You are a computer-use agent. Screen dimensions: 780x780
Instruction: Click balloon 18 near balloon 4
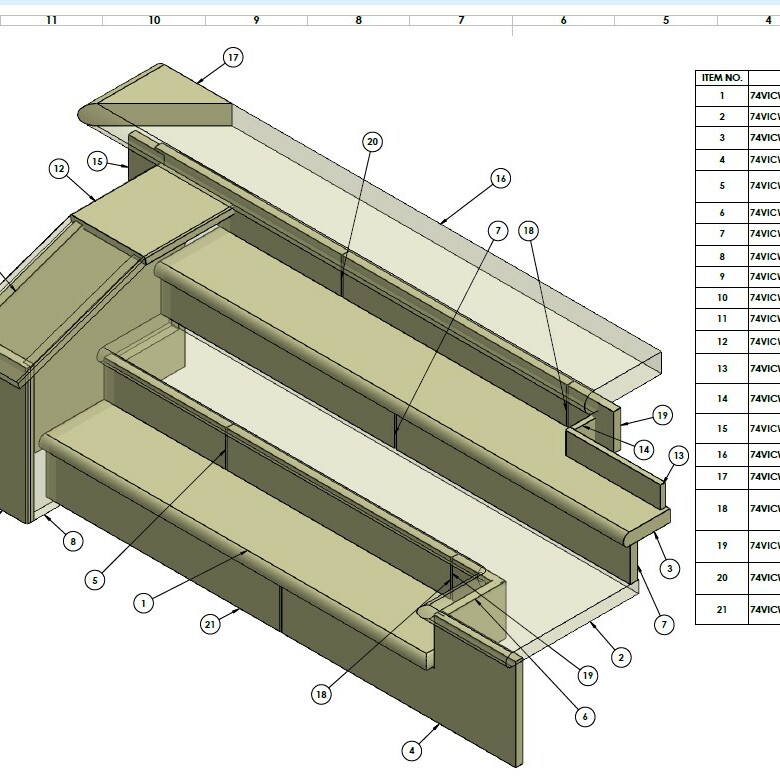pyautogui.click(x=321, y=694)
